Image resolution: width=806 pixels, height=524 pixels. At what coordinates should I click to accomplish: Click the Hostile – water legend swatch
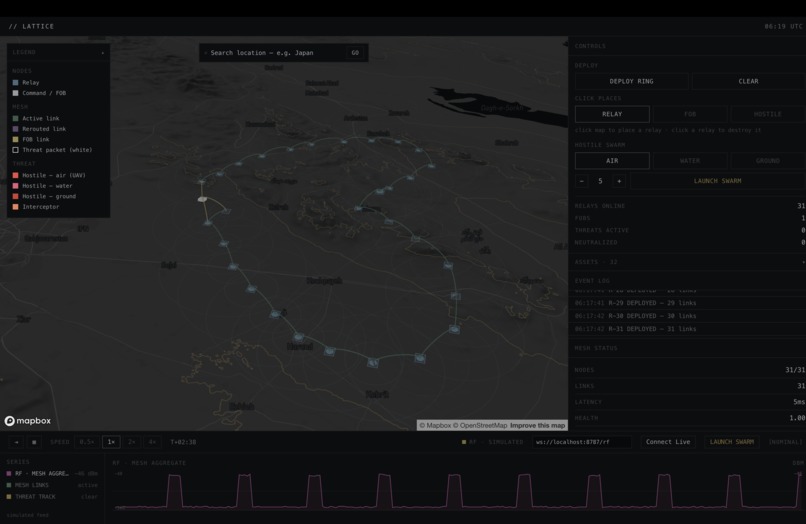[15, 186]
